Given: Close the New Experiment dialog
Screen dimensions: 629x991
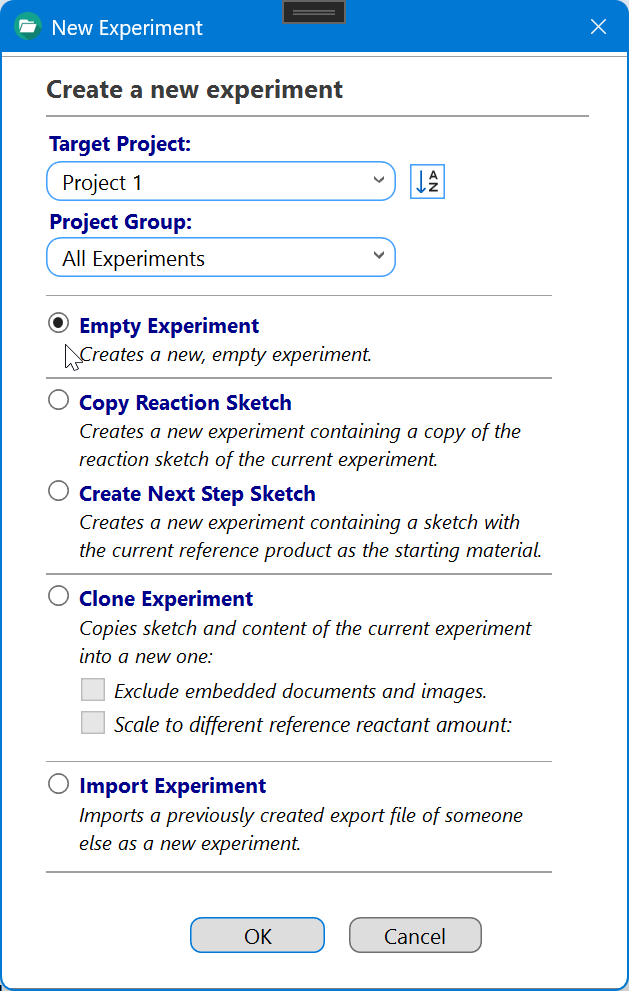Looking at the screenshot, I should click(598, 27).
